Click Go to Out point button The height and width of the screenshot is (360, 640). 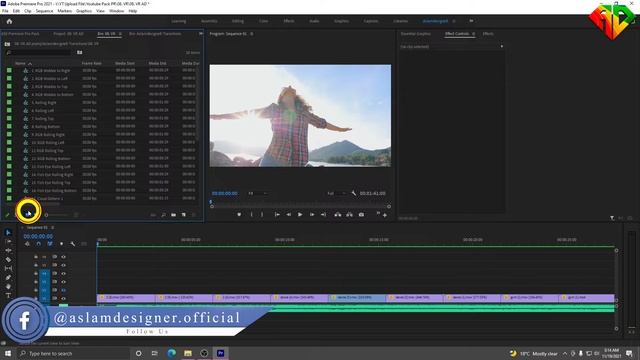pyautogui.click(x=323, y=214)
